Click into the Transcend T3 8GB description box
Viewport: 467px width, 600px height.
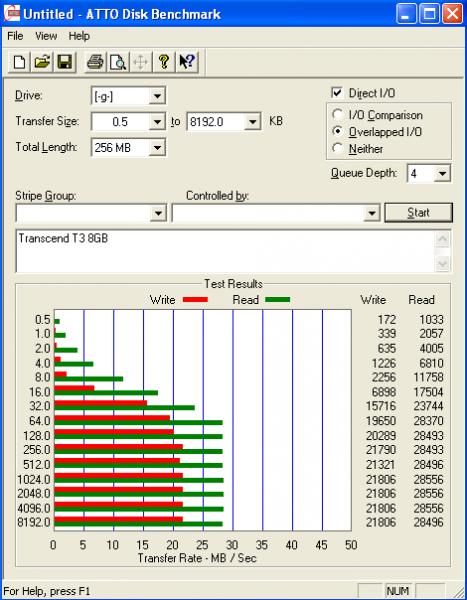(225, 251)
